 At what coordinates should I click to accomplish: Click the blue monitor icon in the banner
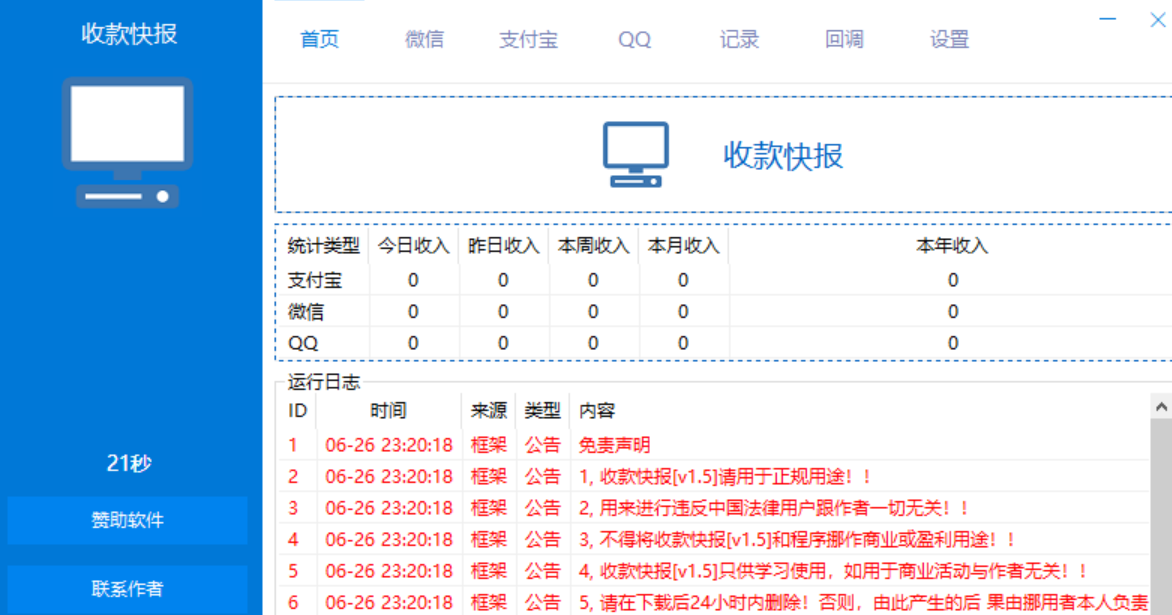(635, 155)
